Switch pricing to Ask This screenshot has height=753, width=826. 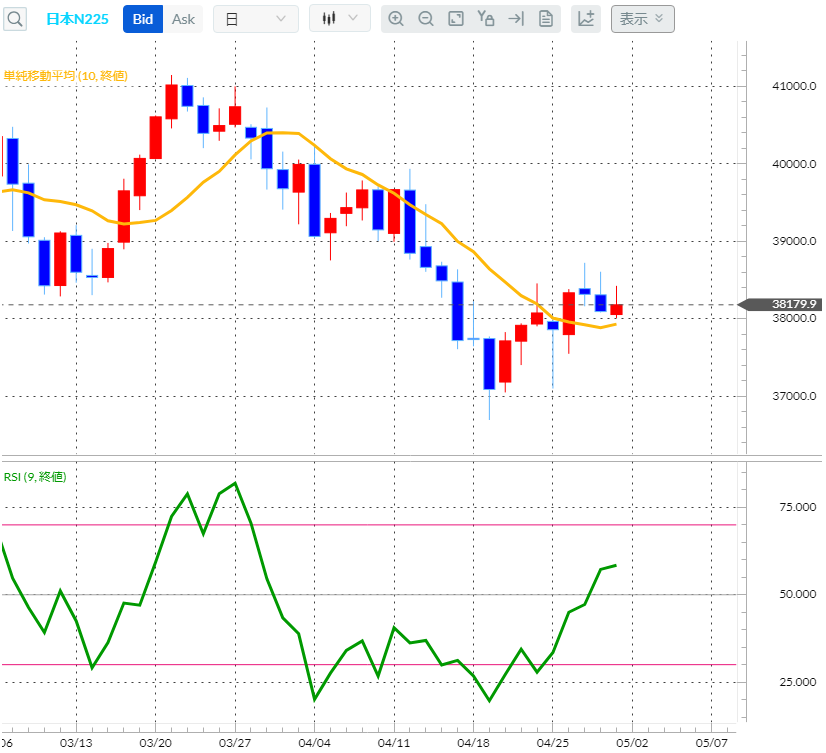183,18
